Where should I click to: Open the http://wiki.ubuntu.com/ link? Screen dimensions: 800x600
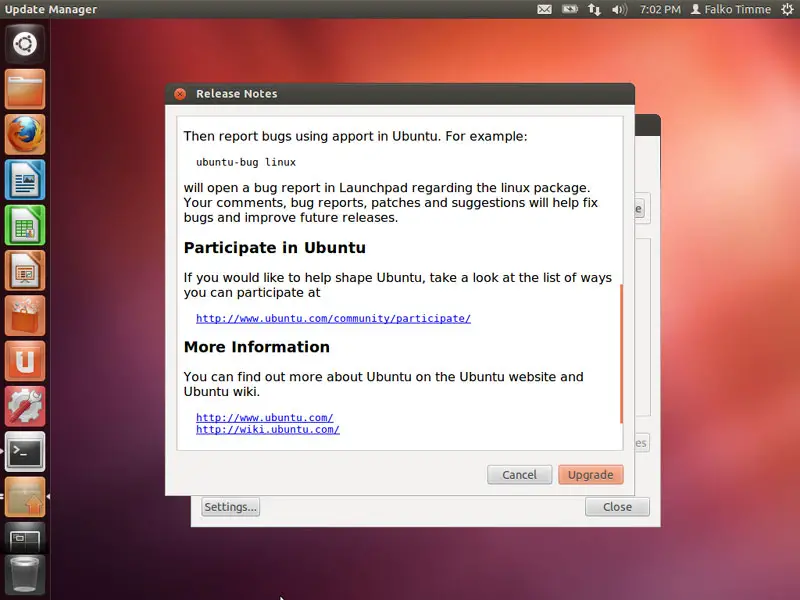(x=268, y=430)
